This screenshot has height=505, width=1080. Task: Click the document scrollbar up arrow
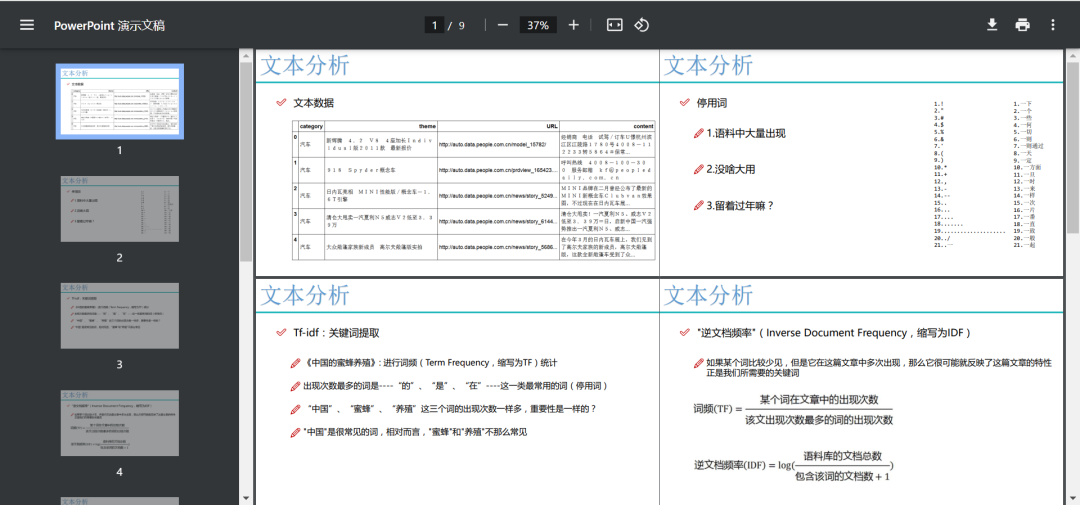1073,54
